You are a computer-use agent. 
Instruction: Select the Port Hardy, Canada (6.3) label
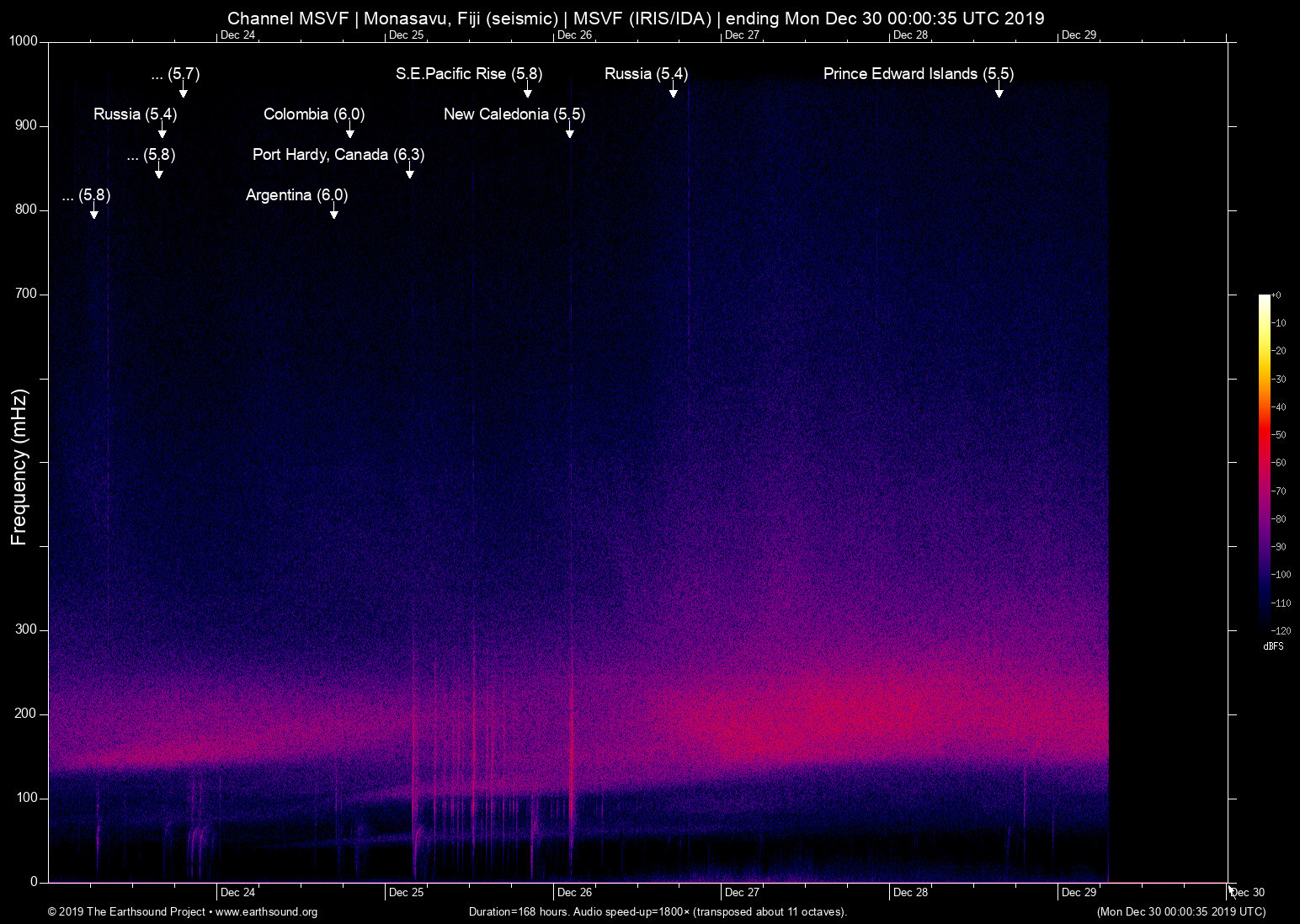click(338, 155)
